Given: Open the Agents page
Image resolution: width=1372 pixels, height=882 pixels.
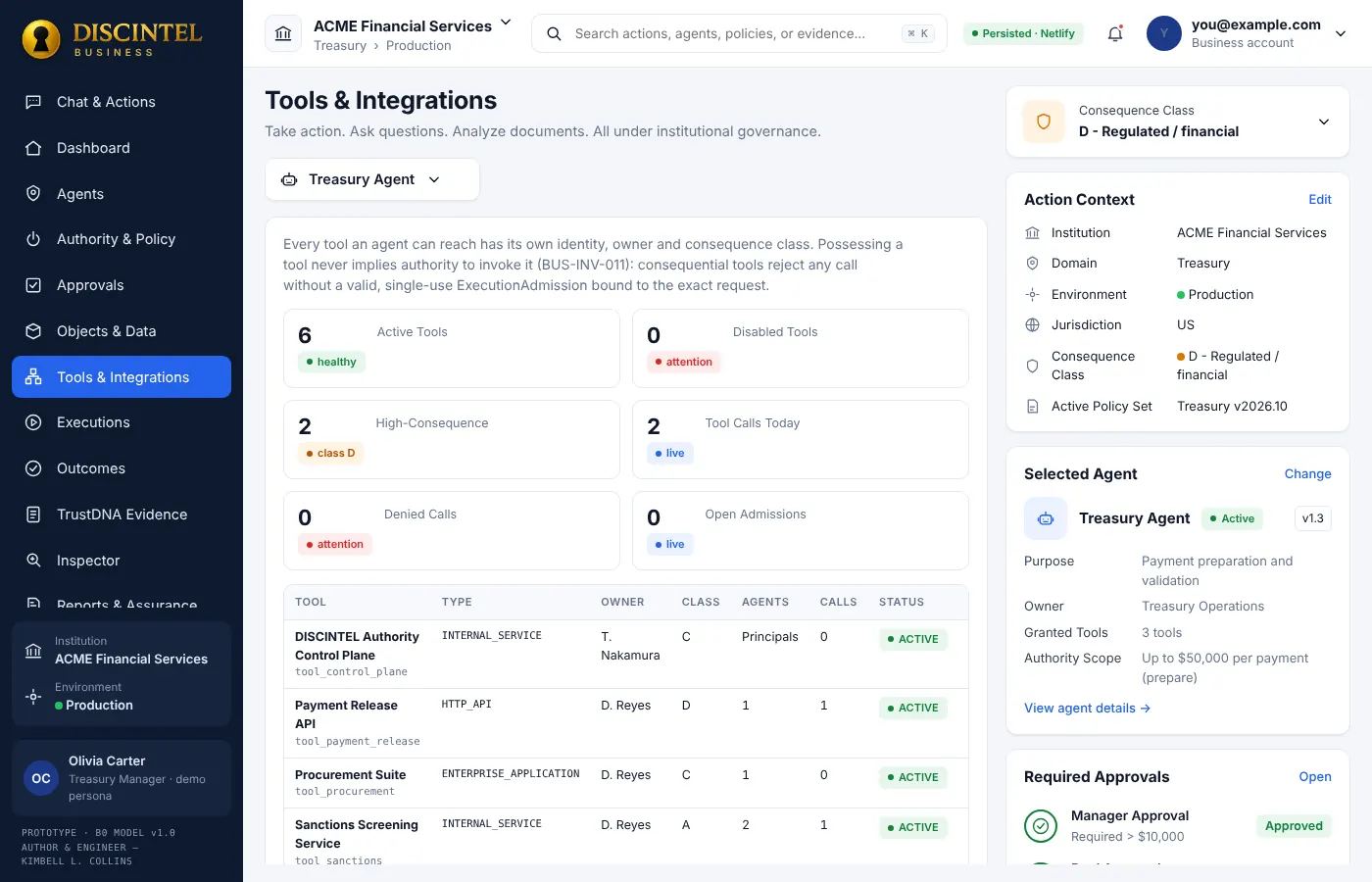Looking at the screenshot, I should coord(122,194).
